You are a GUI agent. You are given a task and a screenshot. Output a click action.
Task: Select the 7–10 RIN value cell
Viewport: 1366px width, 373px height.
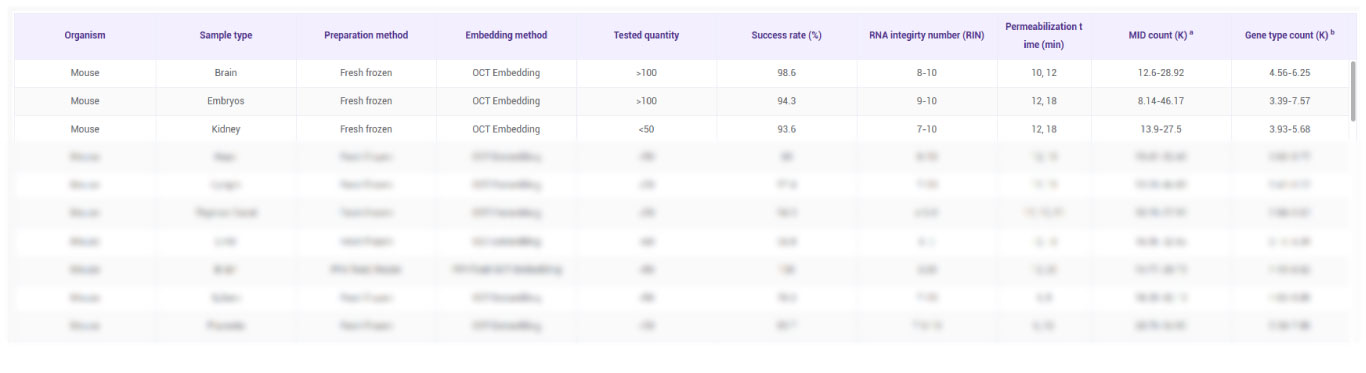point(927,129)
